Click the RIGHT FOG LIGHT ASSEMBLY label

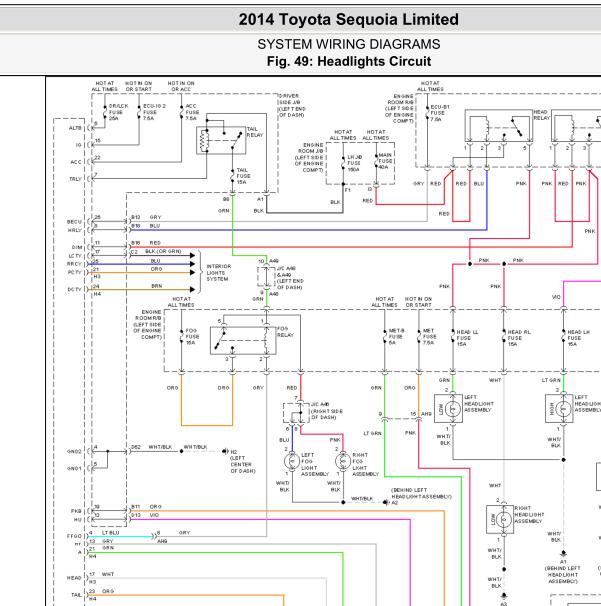pos(365,465)
